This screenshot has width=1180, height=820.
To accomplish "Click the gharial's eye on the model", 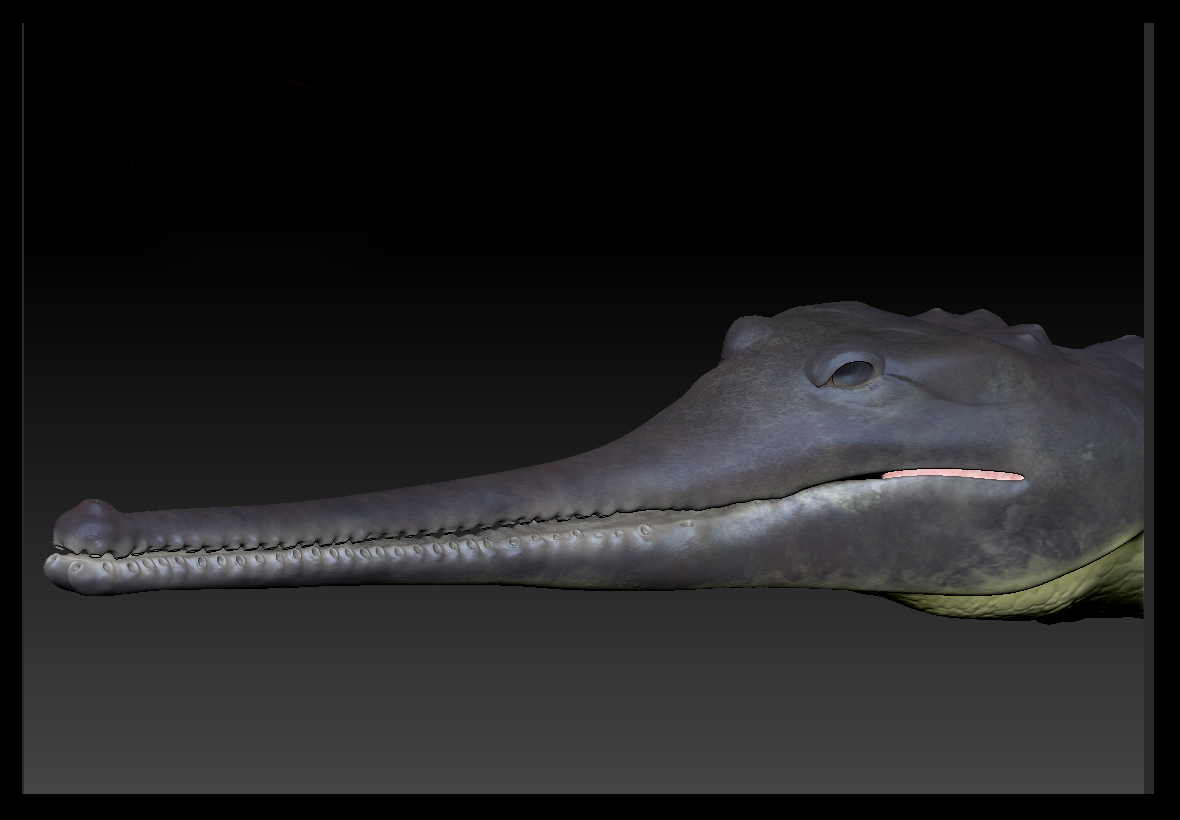I will pos(852,374).
